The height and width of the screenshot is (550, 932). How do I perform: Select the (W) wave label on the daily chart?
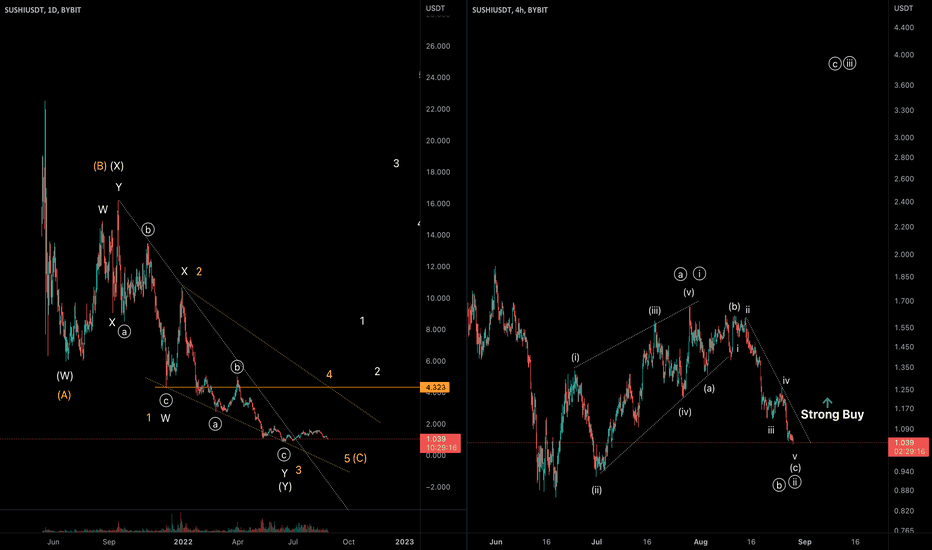(64, 376)
